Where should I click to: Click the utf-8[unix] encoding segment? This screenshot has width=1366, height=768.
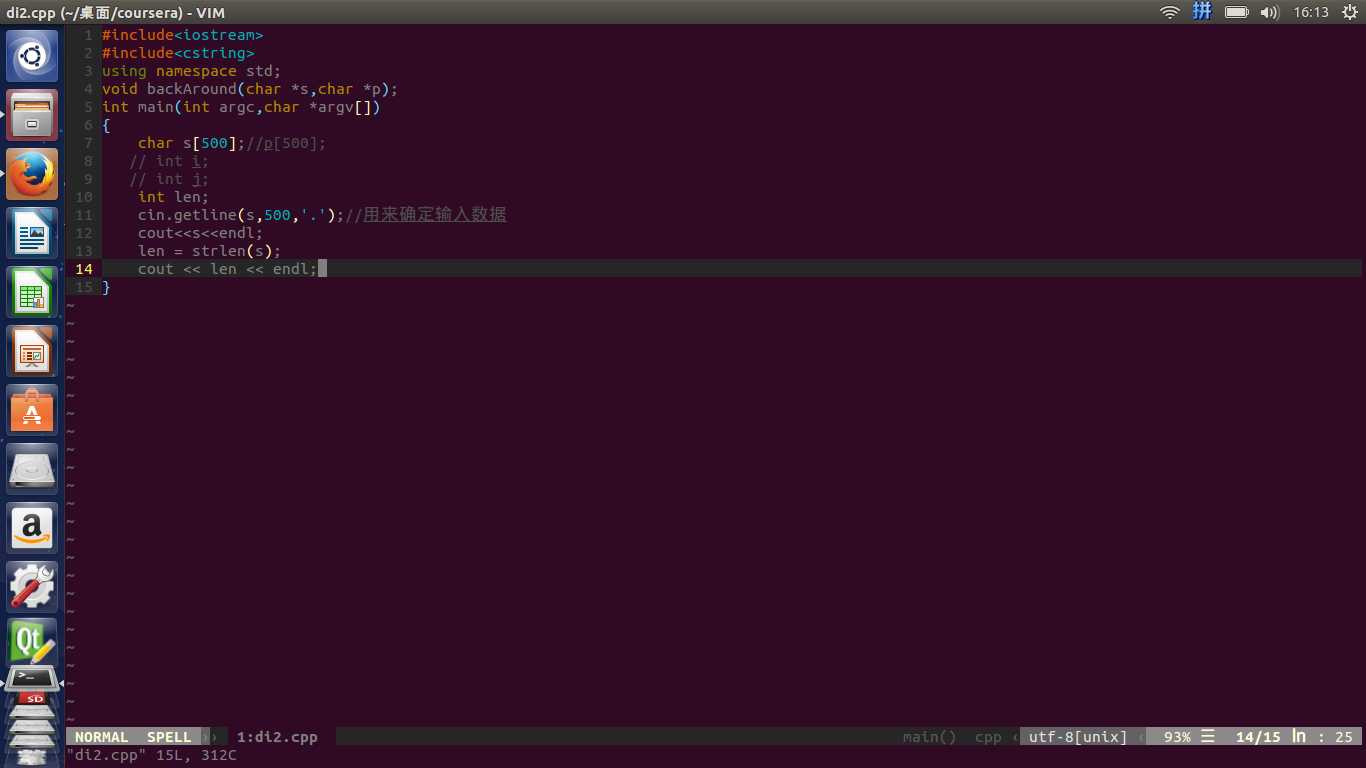tap(1078, 737)
